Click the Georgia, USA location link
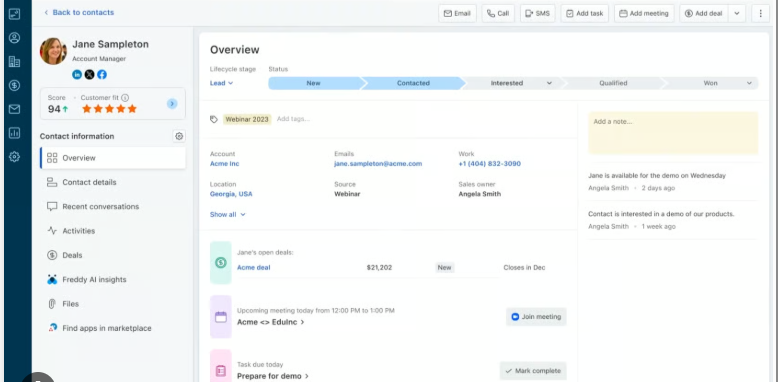The width and height of the screenshot is (778, 382). coord(231,194)
